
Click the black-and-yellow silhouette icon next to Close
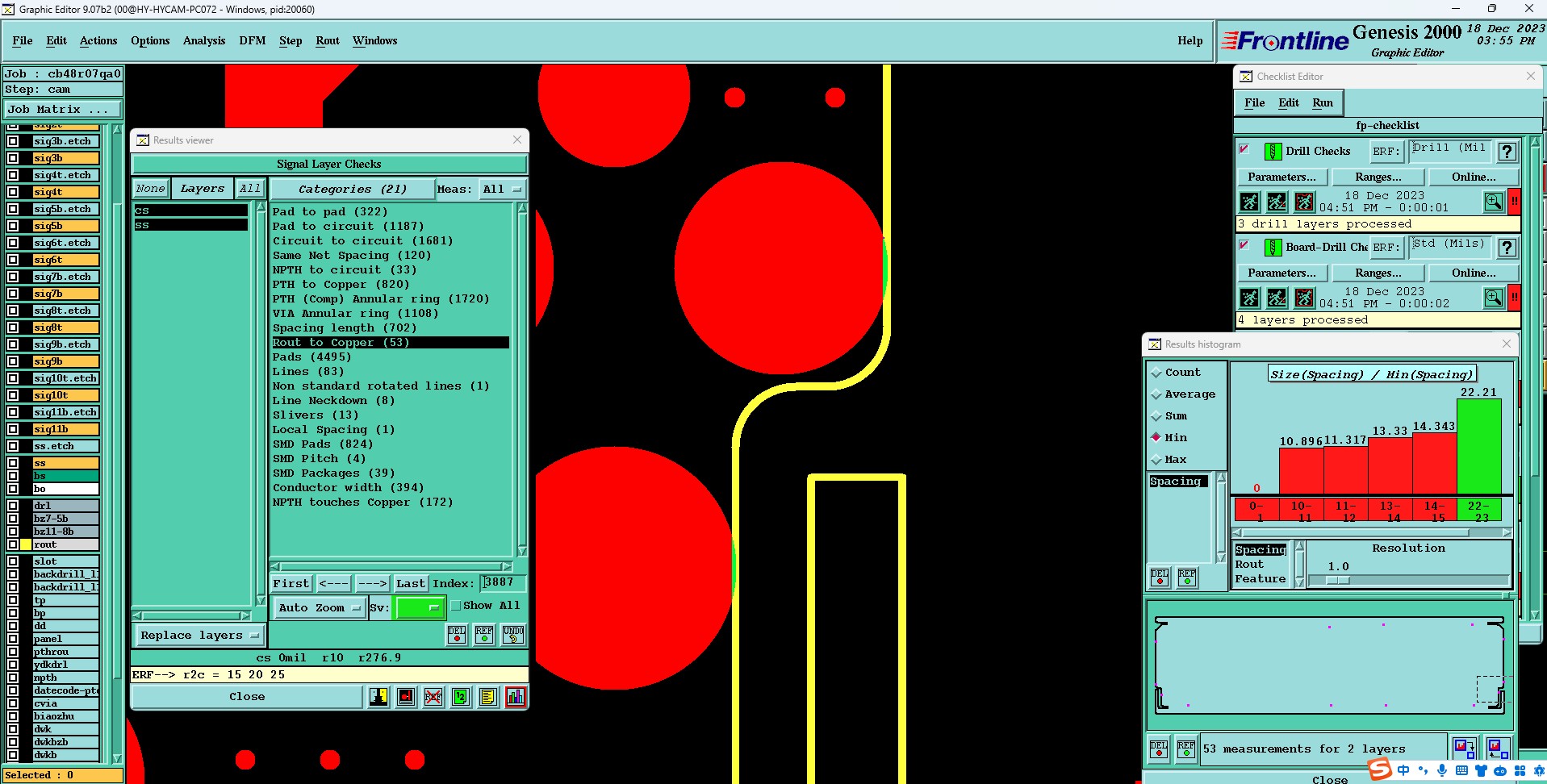pyautogui.click(x=378, y=696)
